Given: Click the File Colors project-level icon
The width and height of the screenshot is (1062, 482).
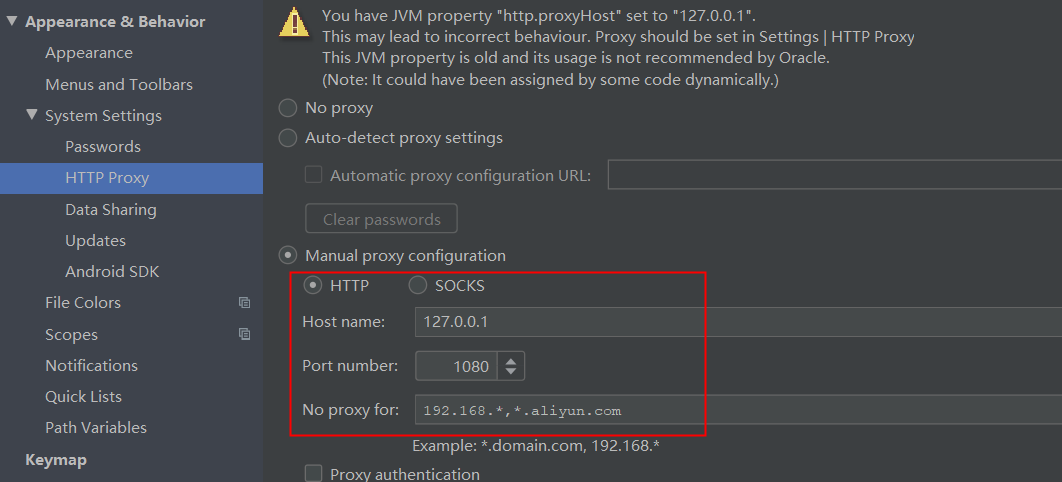Looking at the screenshot, I should pos(244,303).
